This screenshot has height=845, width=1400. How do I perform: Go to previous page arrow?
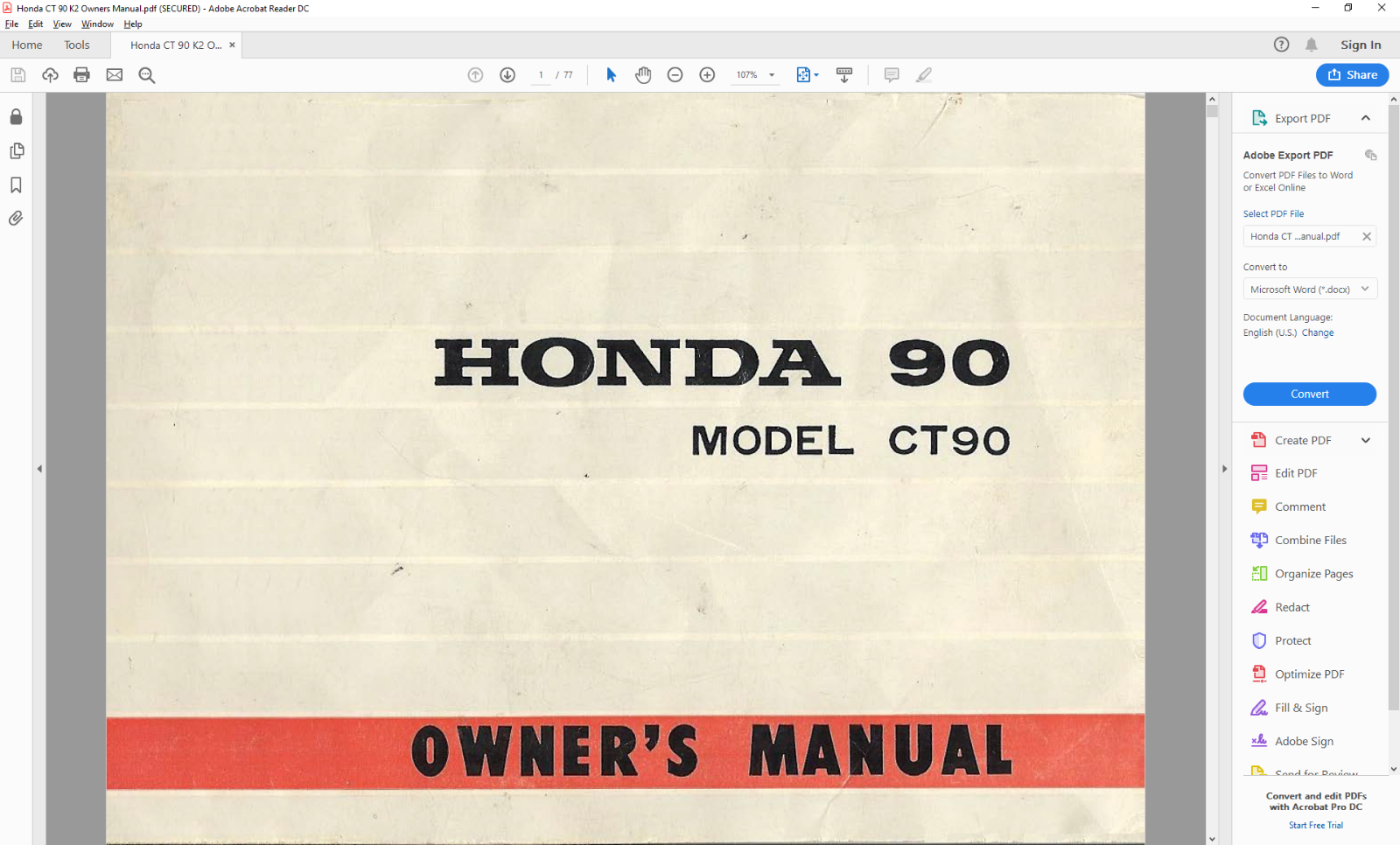475,75
